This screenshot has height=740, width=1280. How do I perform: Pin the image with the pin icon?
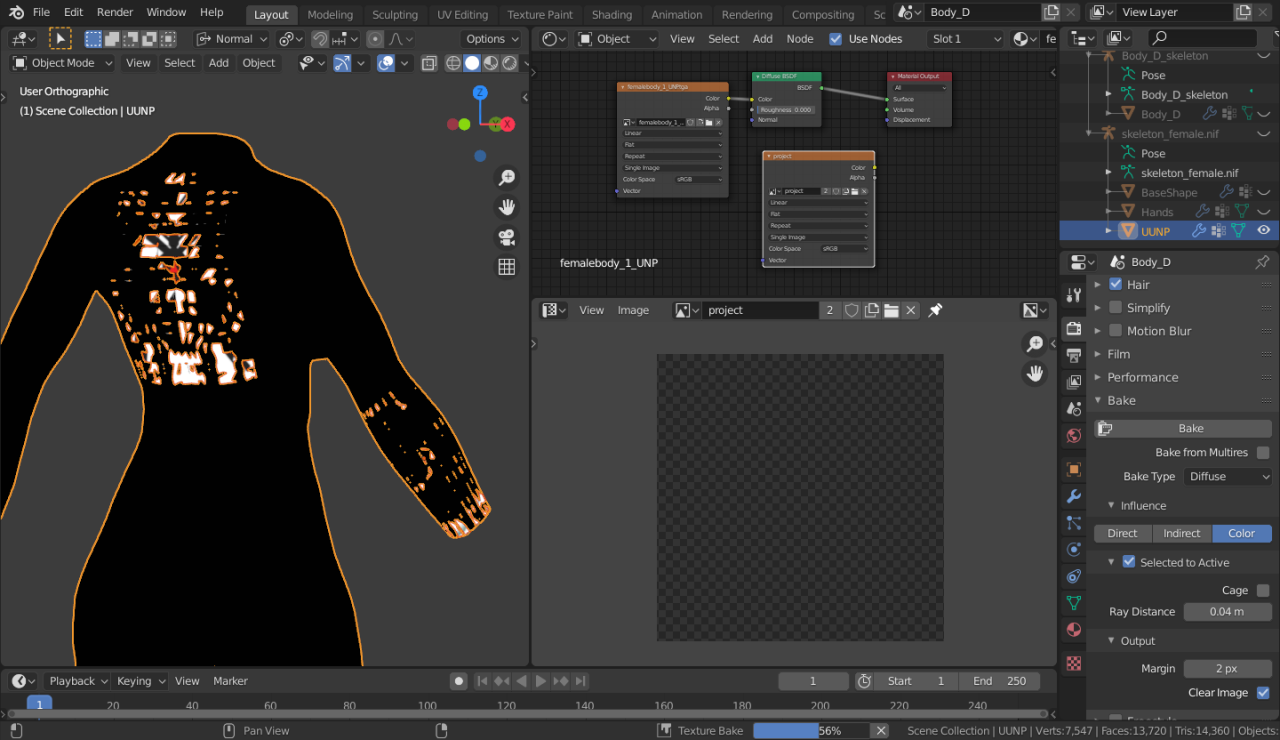coord(935,310)
